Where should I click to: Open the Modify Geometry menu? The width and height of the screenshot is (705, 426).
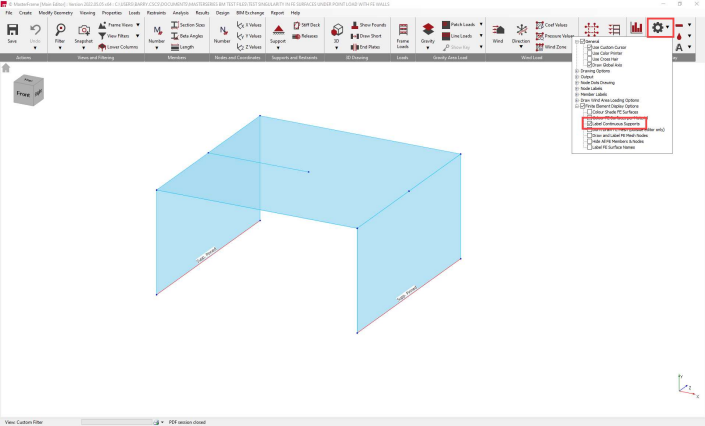[x=55, y=13]
